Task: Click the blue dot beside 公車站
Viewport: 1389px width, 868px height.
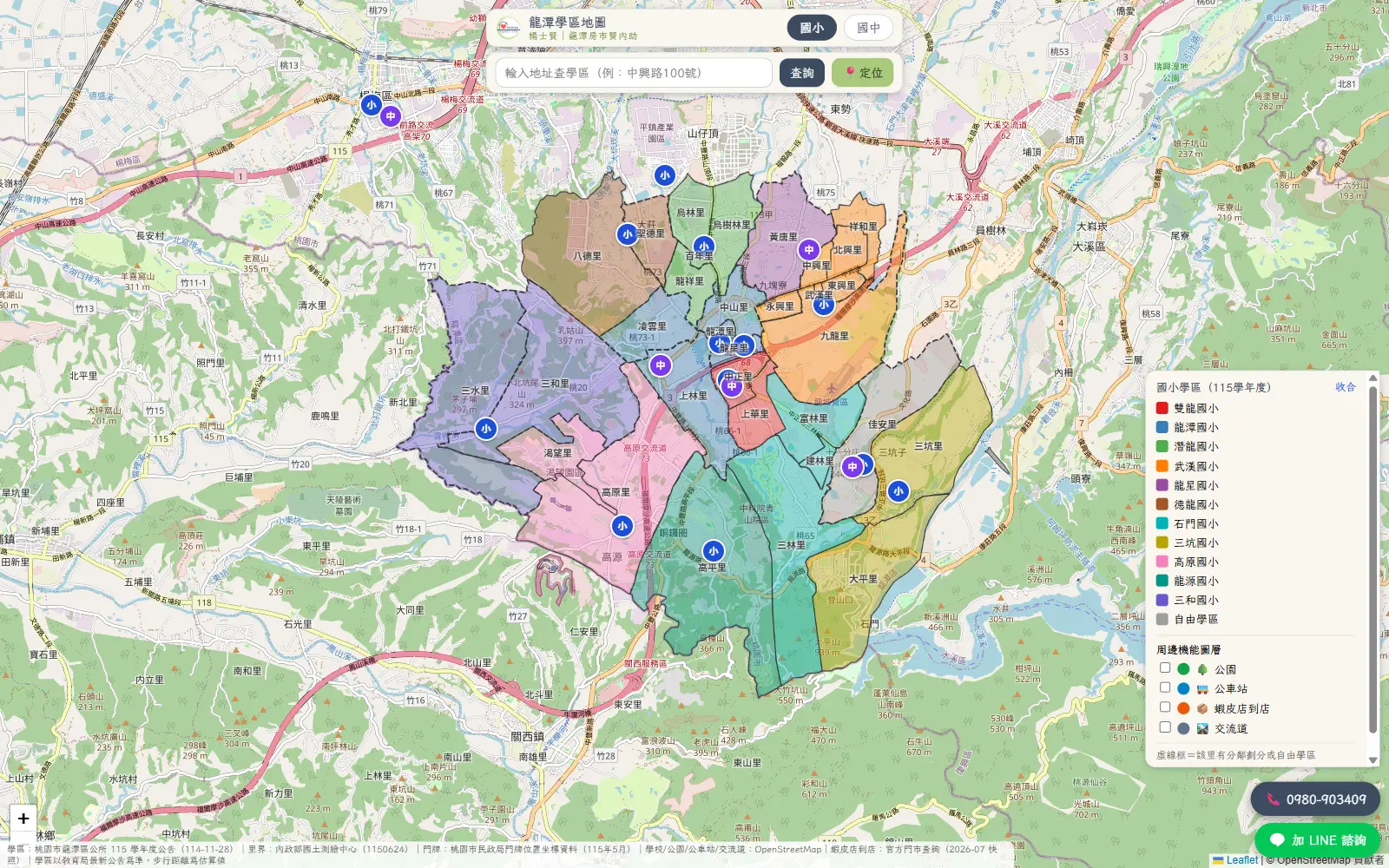Action: [x=1183, y=688]
